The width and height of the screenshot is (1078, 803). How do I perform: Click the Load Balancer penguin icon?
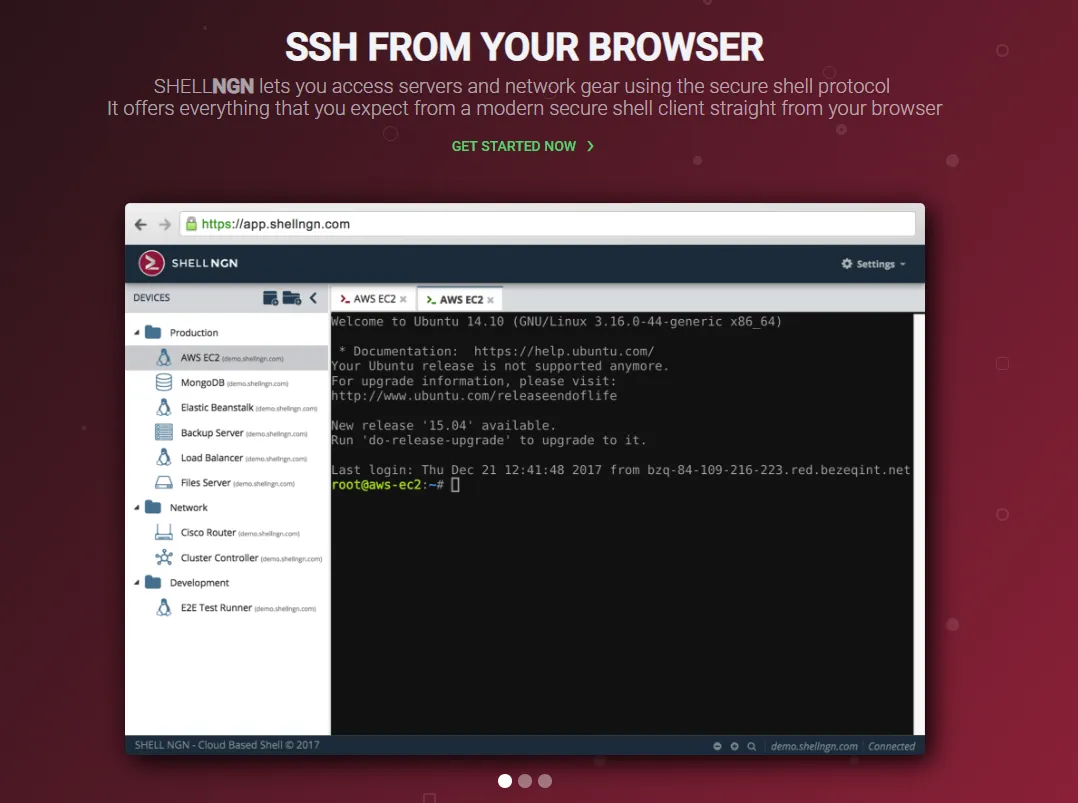click(164, 457)
